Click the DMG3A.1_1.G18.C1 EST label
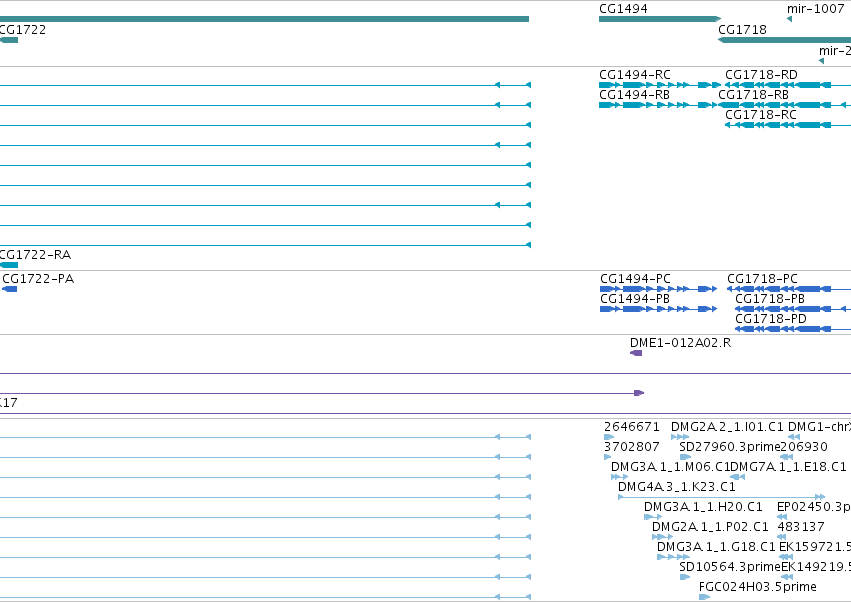Screen dimensions: 851x602 [716, 547]
